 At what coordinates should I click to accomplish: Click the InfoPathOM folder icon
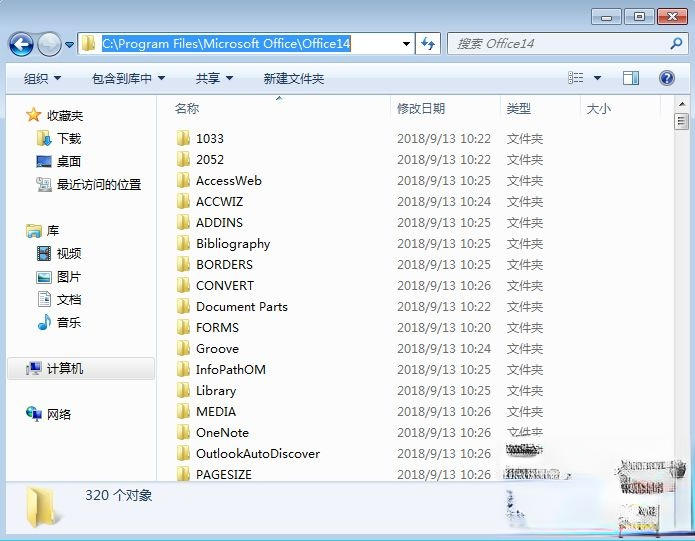tap(183, 369)
